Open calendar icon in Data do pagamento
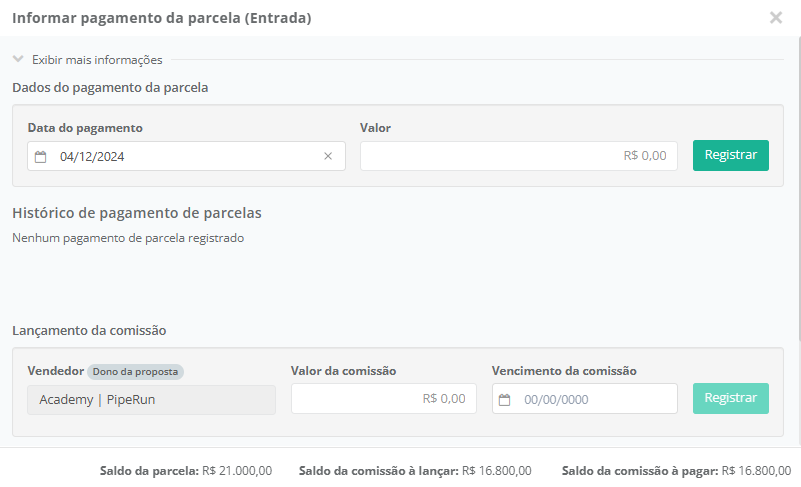Image resolution: width=801 pixels, height=487 pixels. (x=41, y=156)
